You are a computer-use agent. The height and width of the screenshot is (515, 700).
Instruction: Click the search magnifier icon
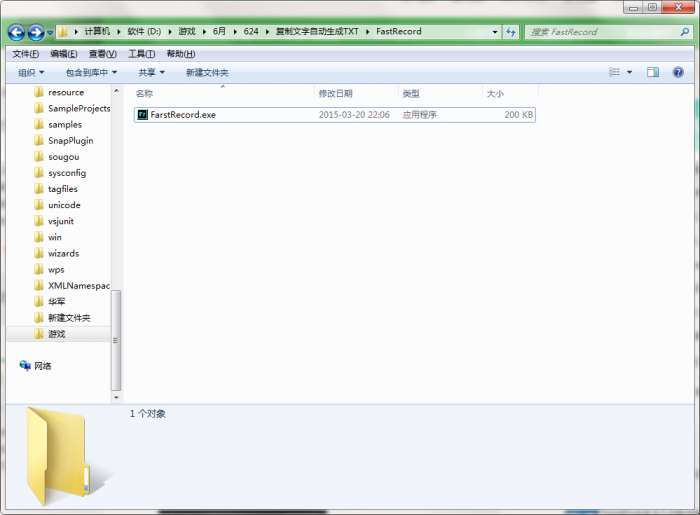click(684, 32)
